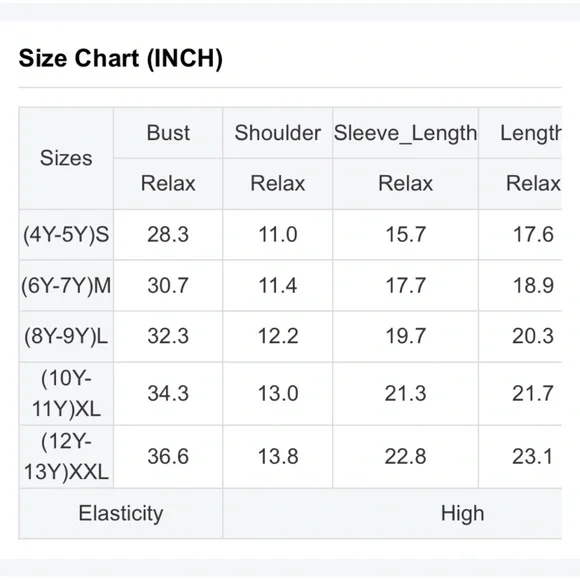Click shoulder value 11.4
The height and width of the screenshot is (580, 580).
pos(277,286)
